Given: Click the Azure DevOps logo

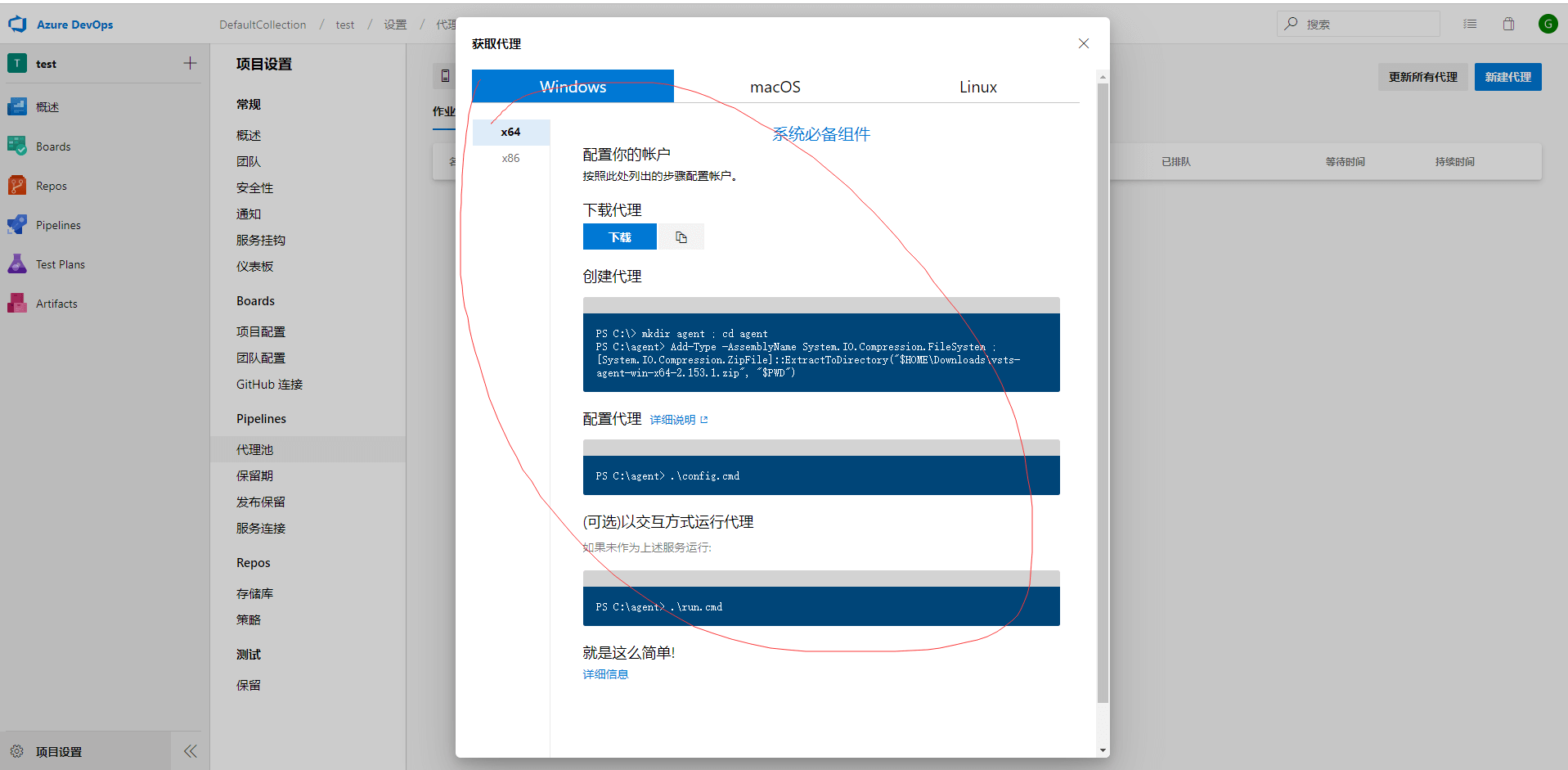Looking at the screenshot, I should (x=18, y=25).
